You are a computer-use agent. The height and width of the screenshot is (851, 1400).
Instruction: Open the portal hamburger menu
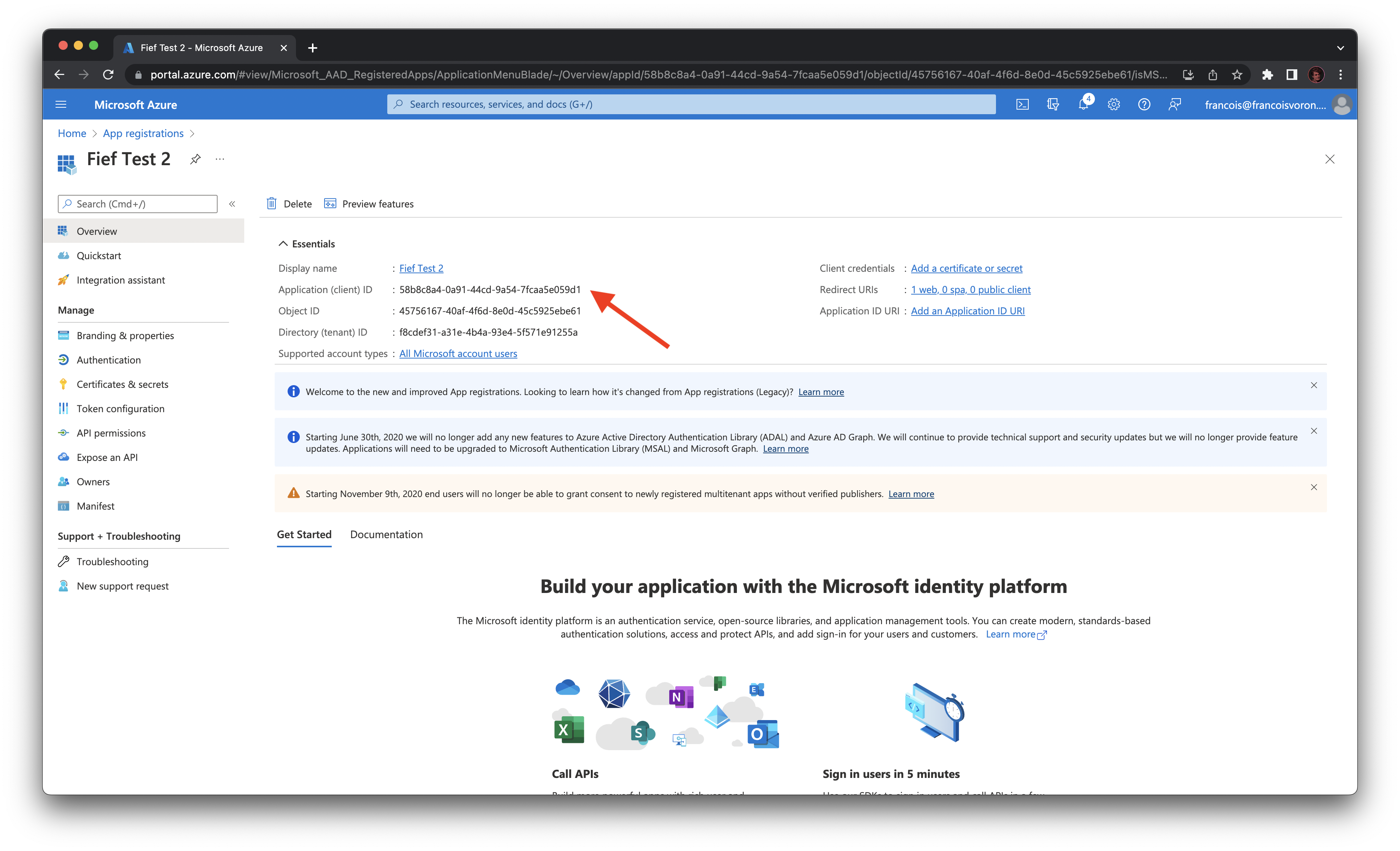61,104
